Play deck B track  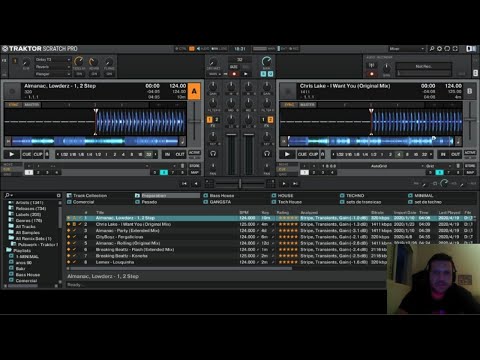click(287, 154)
